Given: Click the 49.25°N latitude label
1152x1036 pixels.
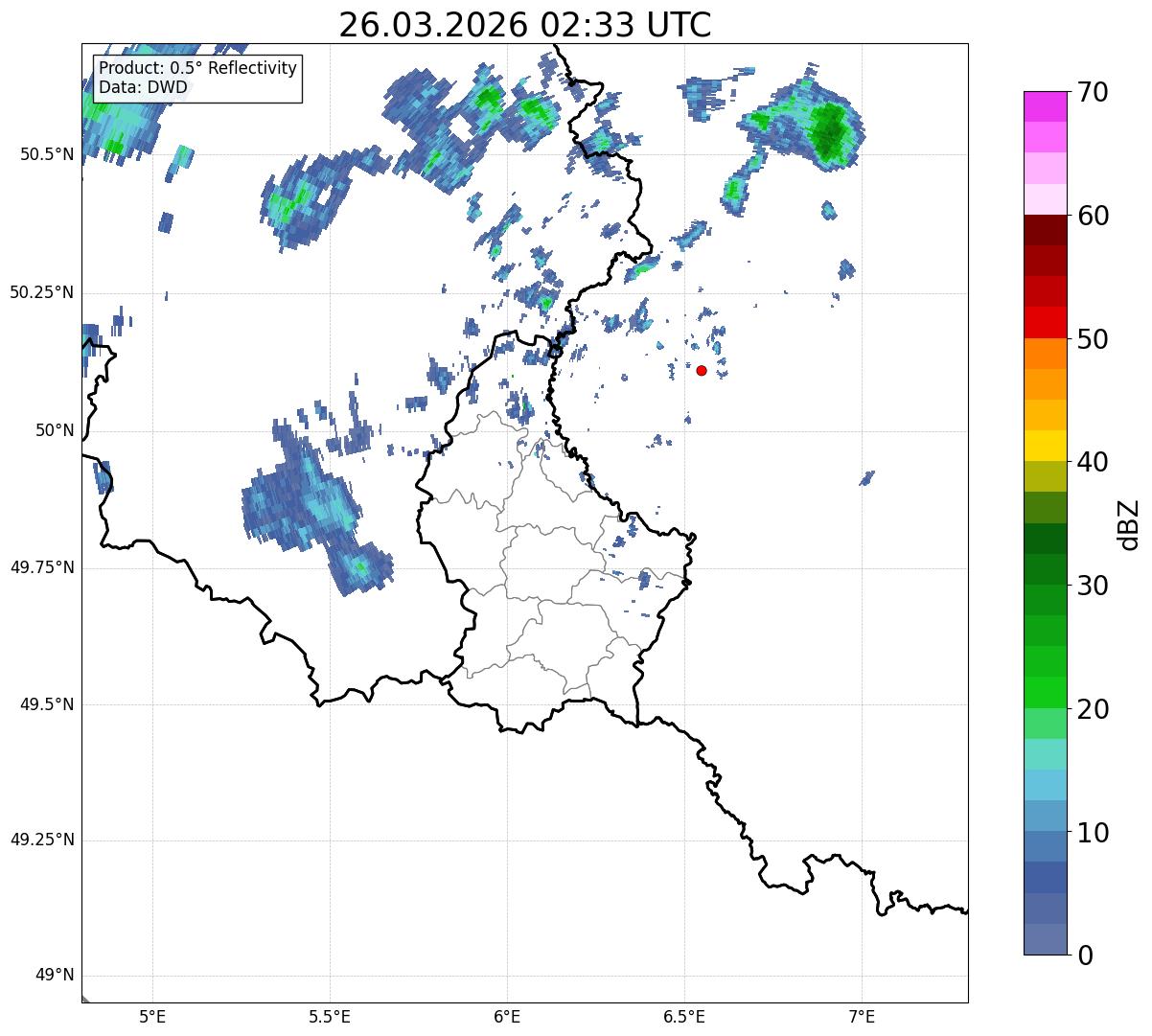Looking at the screenshot, I should pos(41,840).
